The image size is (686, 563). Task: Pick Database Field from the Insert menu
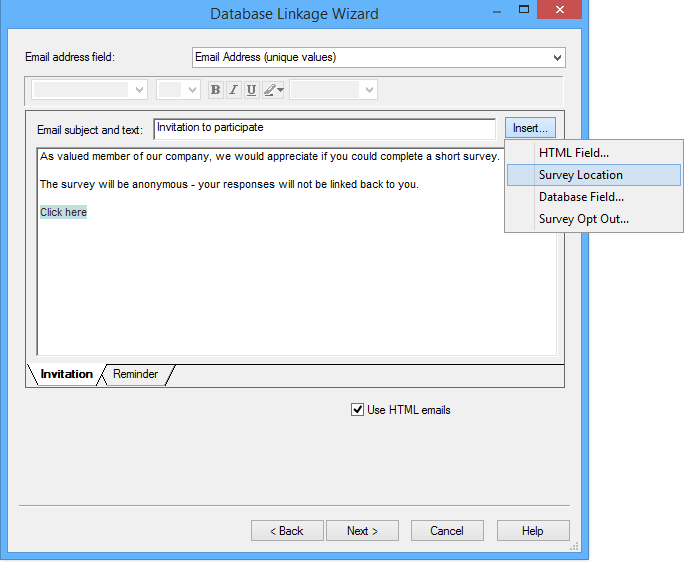[x=581, y=197]
